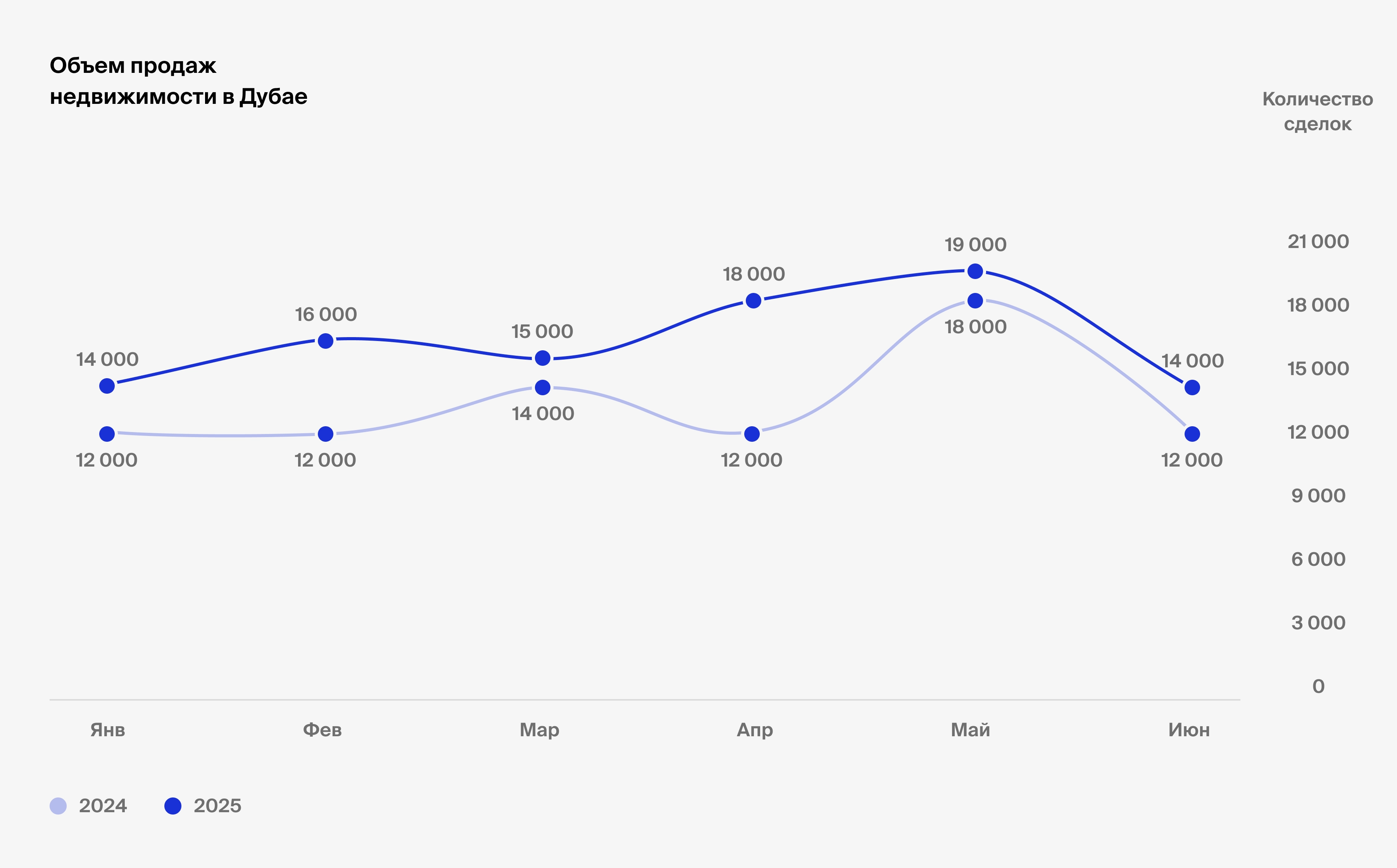Click the 2024 data point for Июн
This screenshot has height=868, width=1397.
[1192, 434]
